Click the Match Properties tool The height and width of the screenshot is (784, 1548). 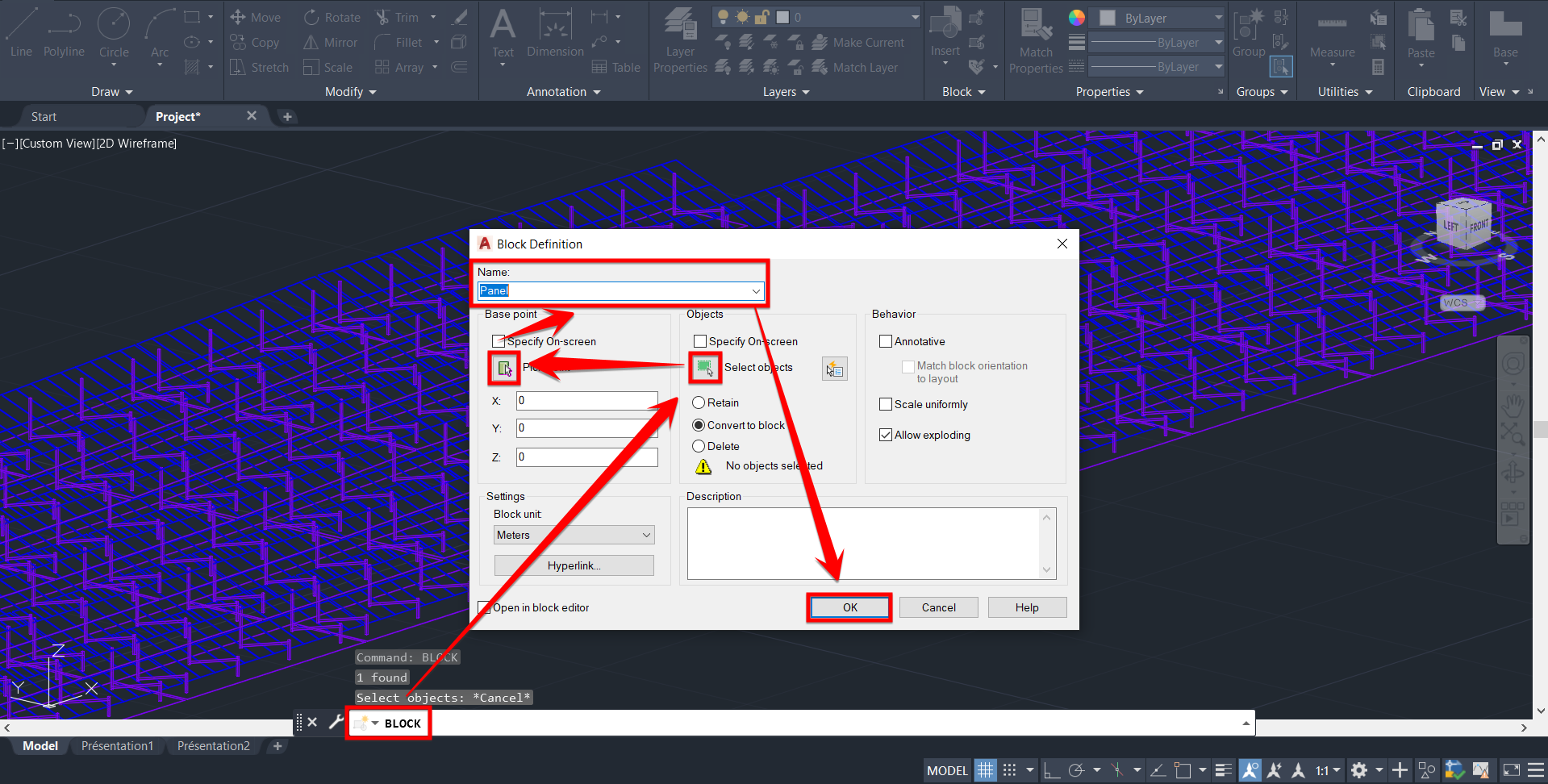coord(1036,40)
